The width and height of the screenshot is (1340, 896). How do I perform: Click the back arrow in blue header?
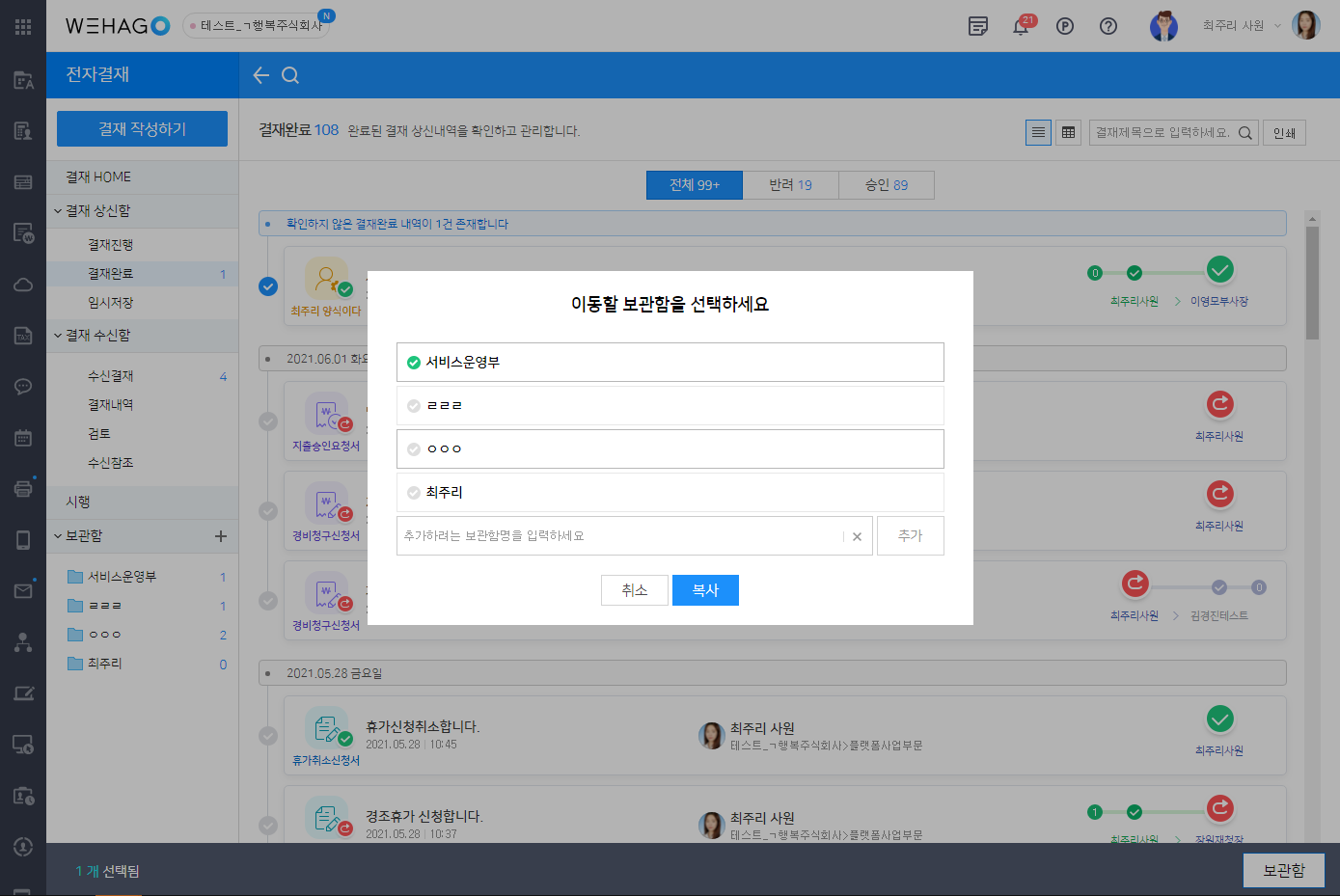(260, 75)
